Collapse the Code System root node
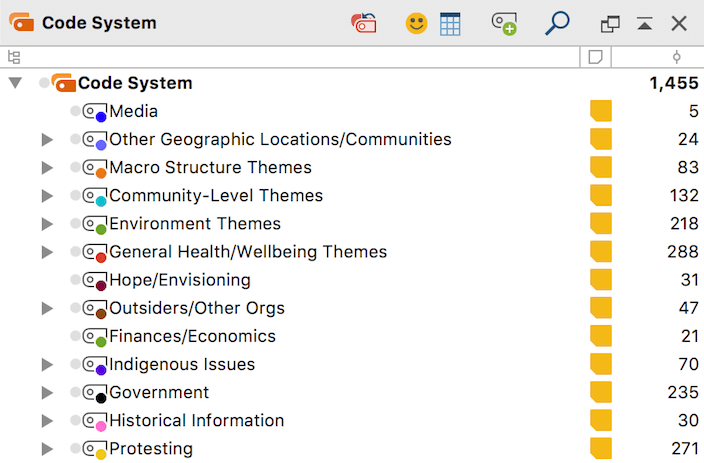Screen dimensions: 704x463 15,83
